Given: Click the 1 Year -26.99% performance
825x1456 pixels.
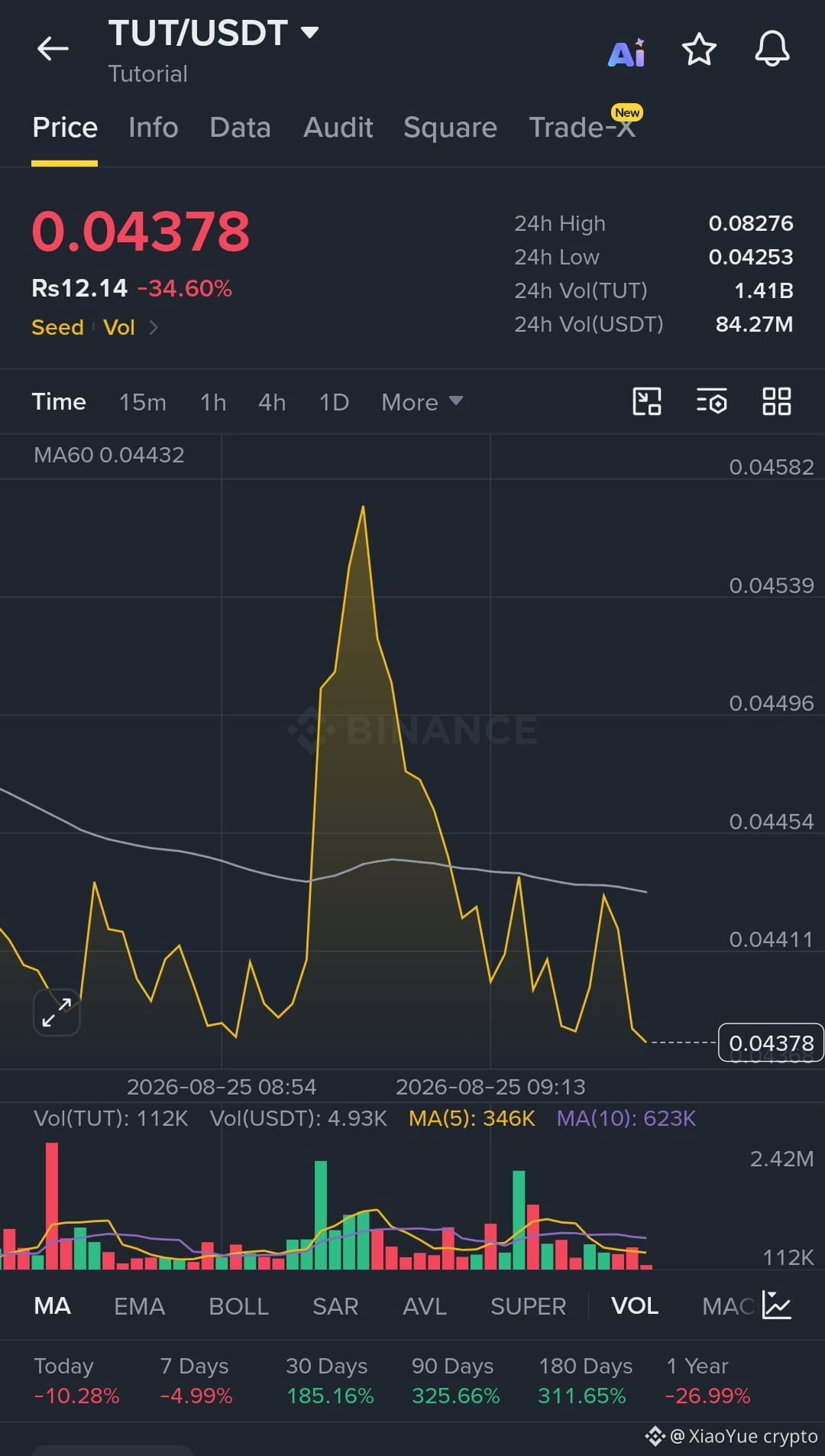Looking at the screenshot, I should [x=707, y=1381].
